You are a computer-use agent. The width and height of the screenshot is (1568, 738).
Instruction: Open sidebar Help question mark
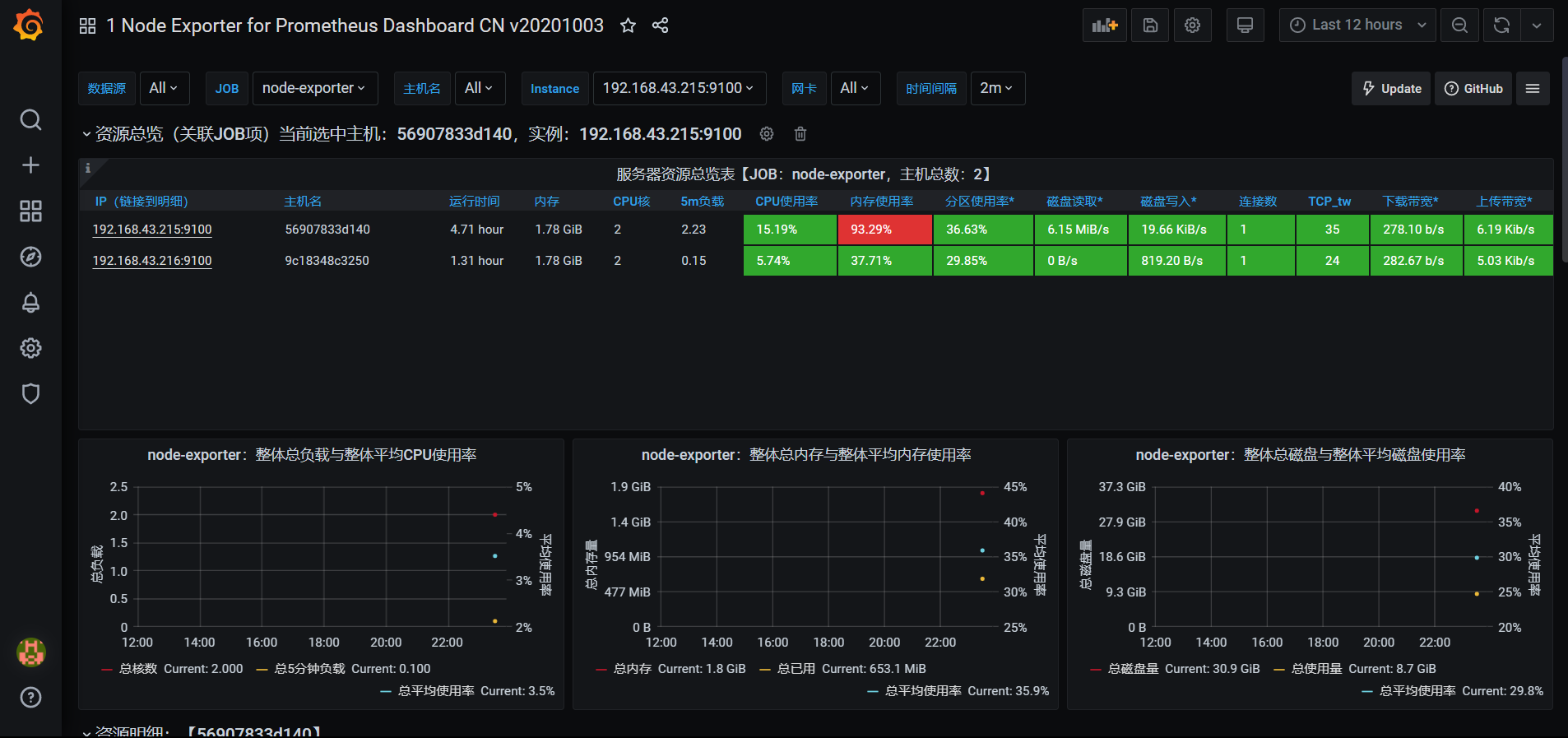click(x=30, y=698)
